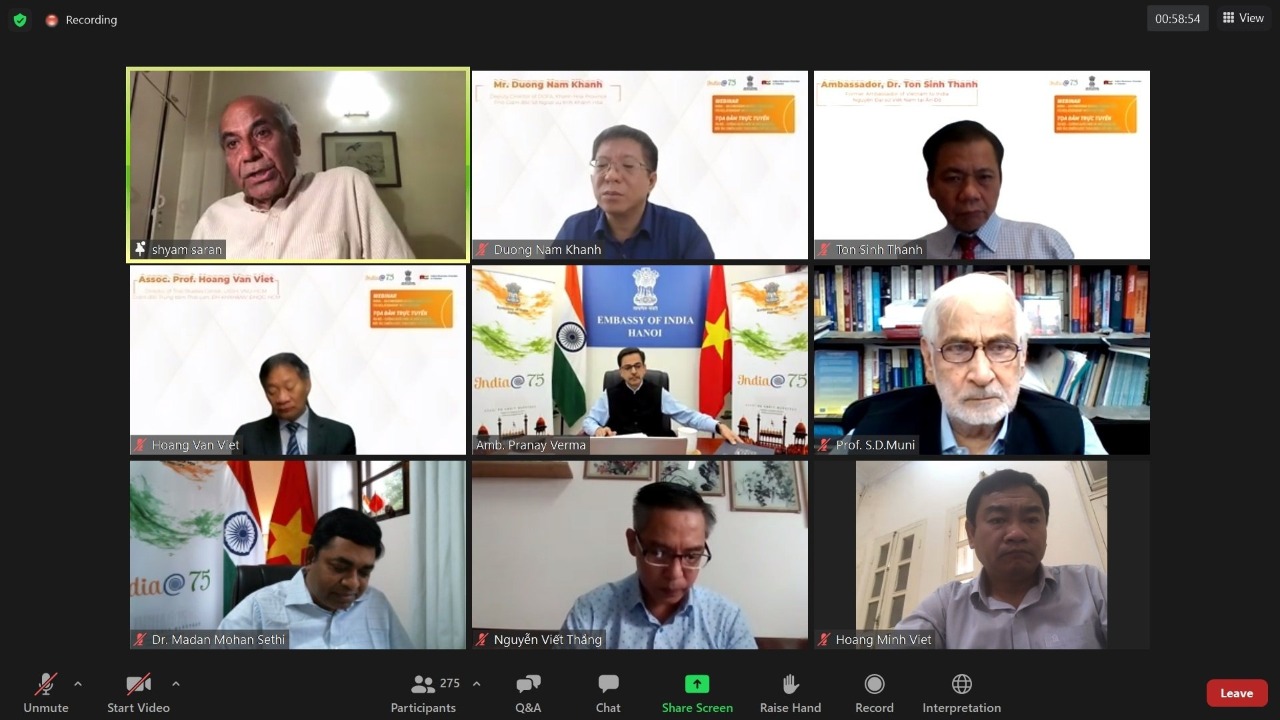Select Prof. S.D.Muni's video tile
The height and width of the screenshot is (720, 1280).
coord(982,360)
